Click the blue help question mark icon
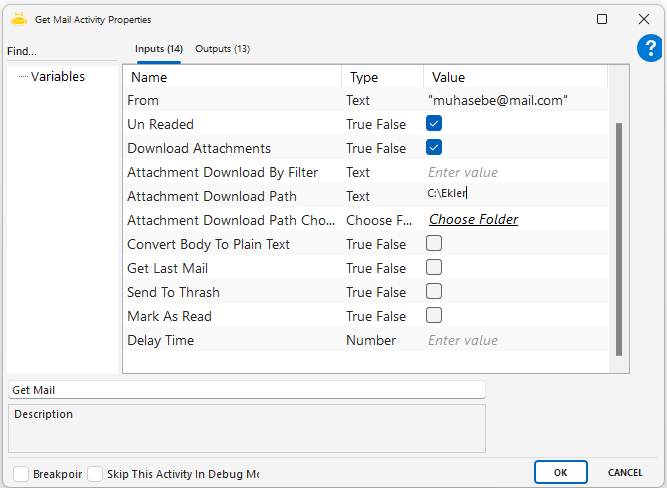Viewport: 667px width, 488px height. 649,49
